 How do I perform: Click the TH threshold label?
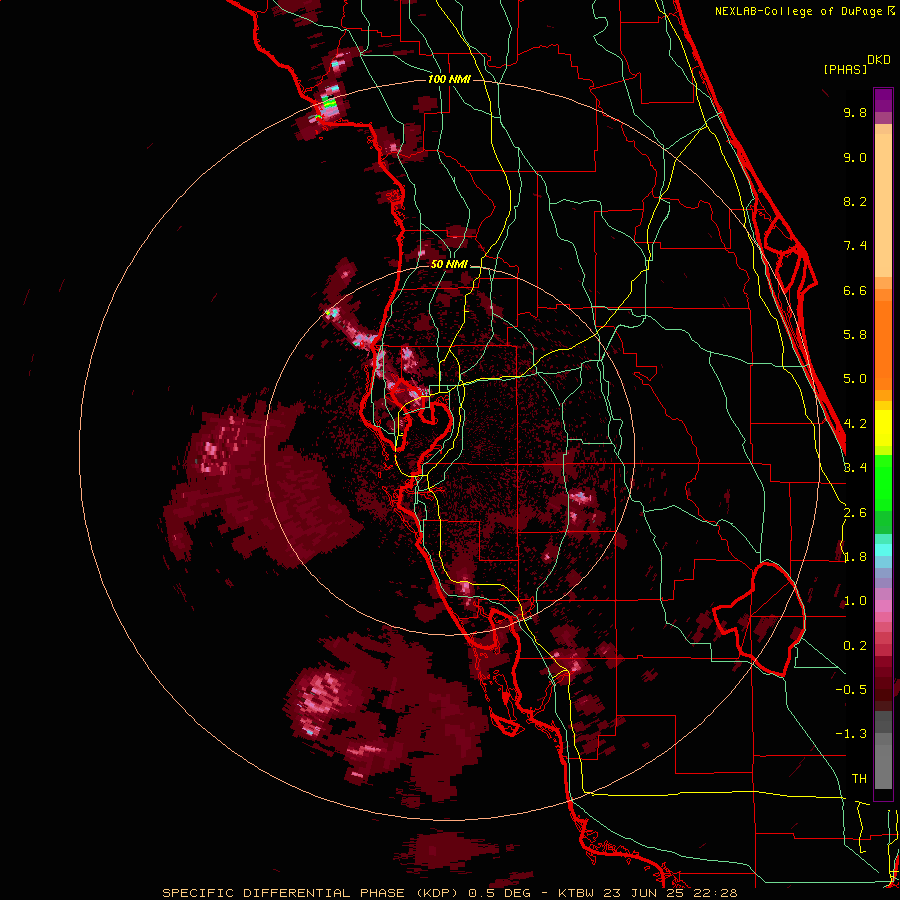859,779
